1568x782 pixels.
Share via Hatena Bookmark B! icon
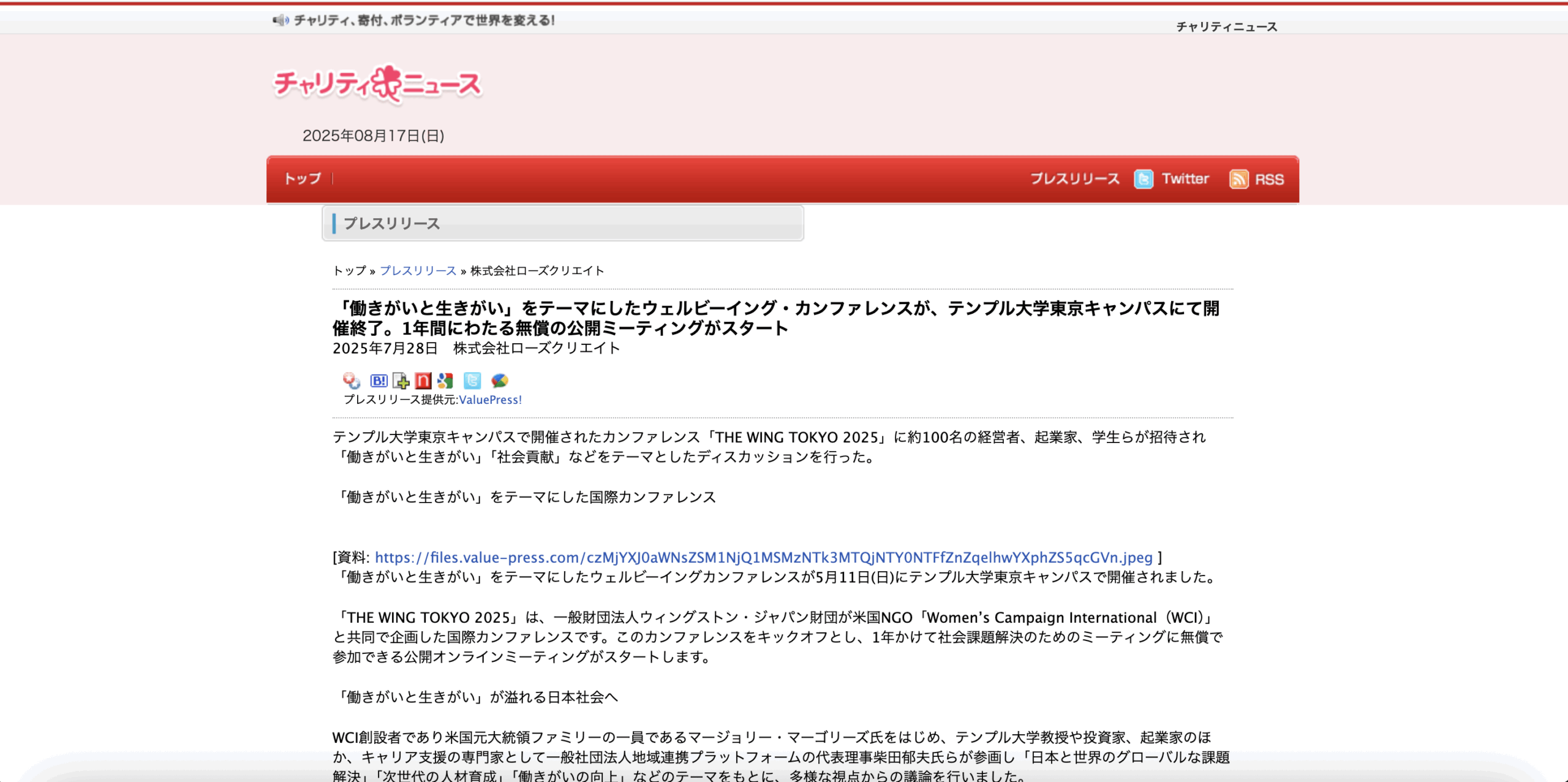379,381
